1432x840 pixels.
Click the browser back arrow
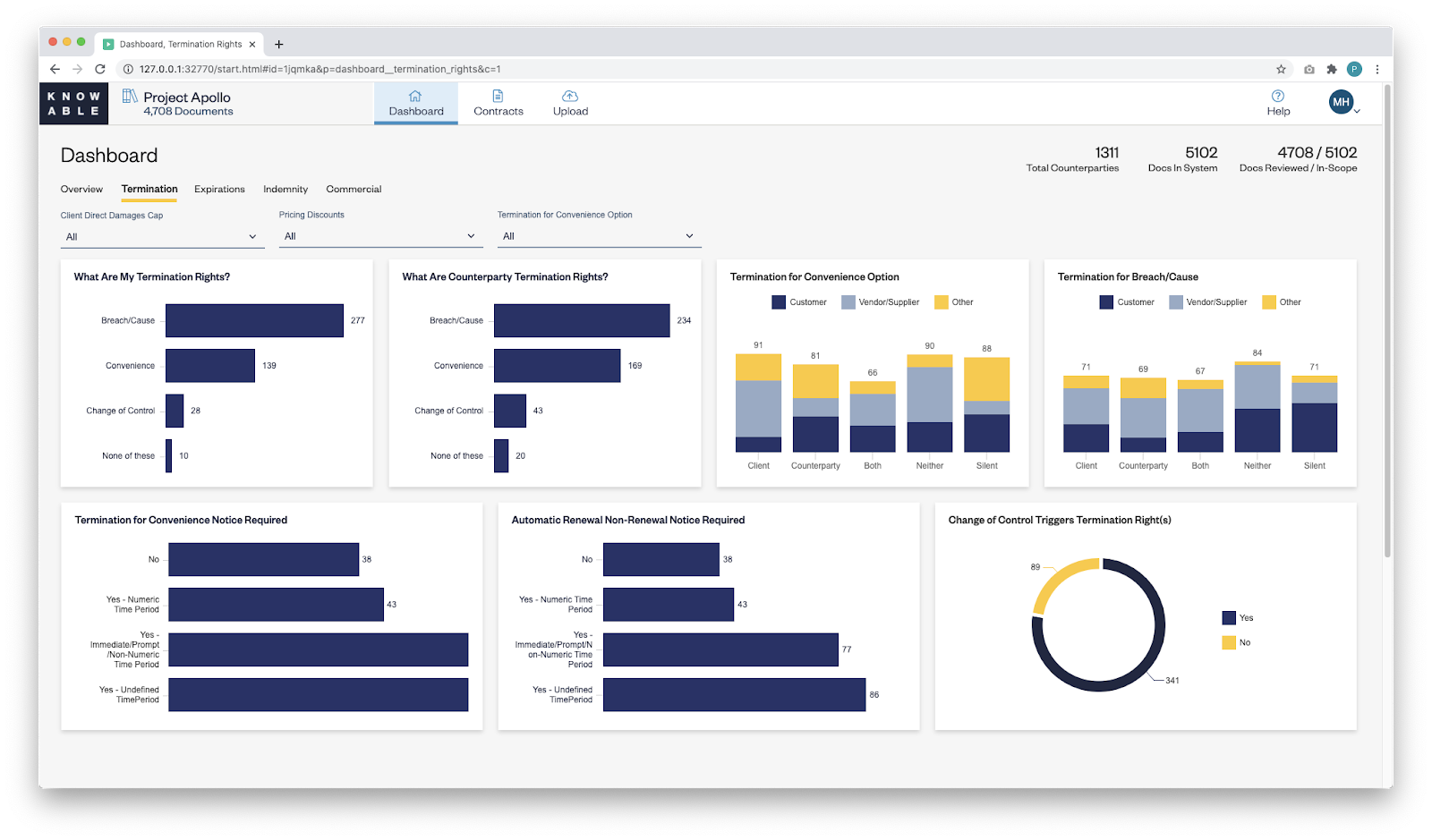click(x=55, y=69)
